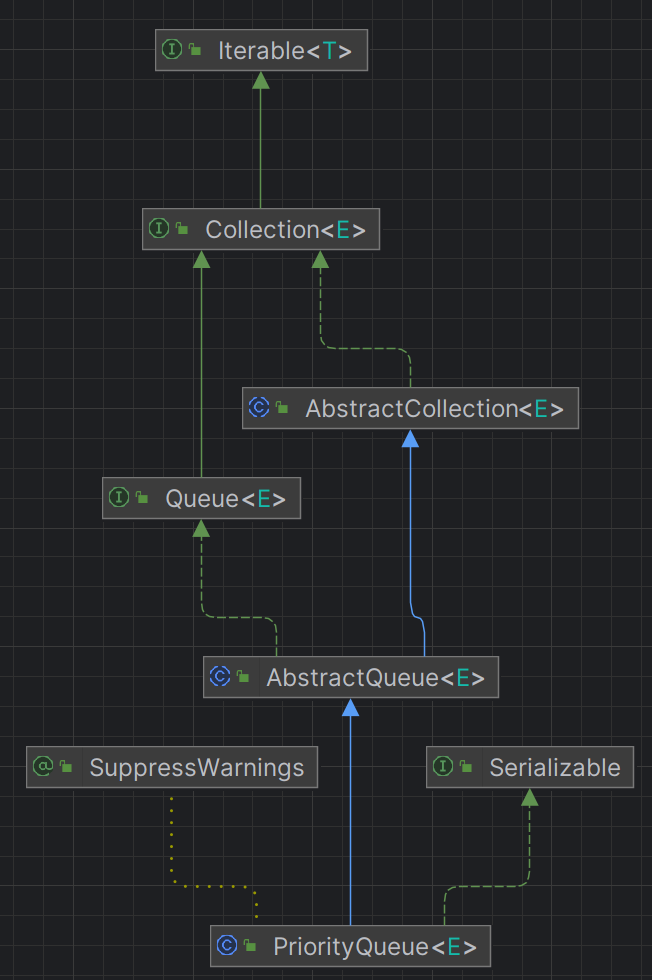Select the AbstractCollection<E> node name
The image size is (652, 980).
click(434, 408)
